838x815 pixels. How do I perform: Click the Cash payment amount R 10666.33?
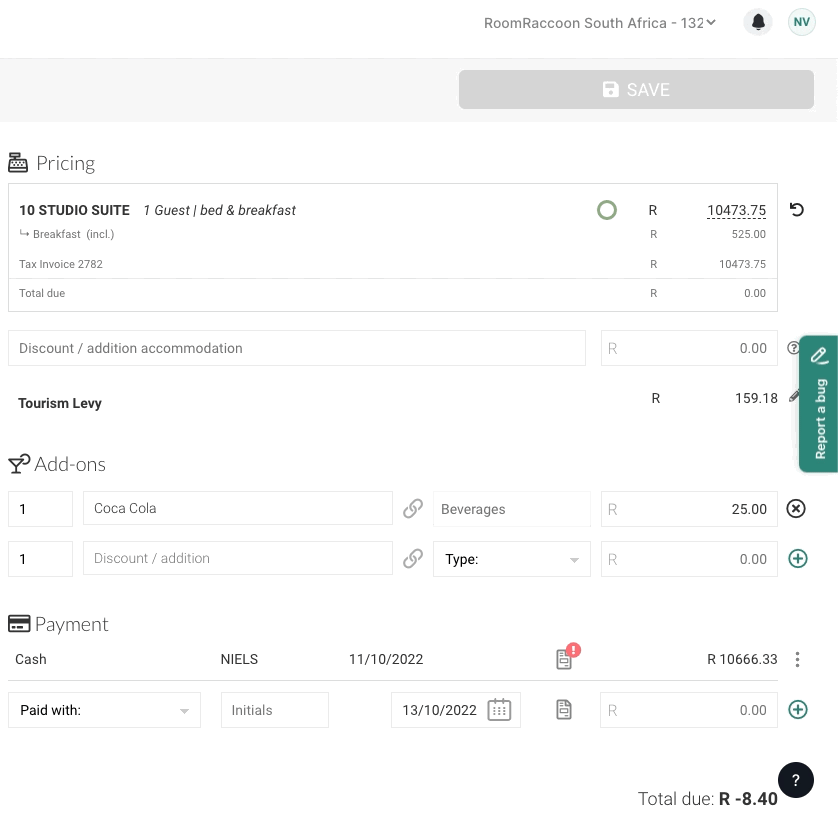[742, 659]
